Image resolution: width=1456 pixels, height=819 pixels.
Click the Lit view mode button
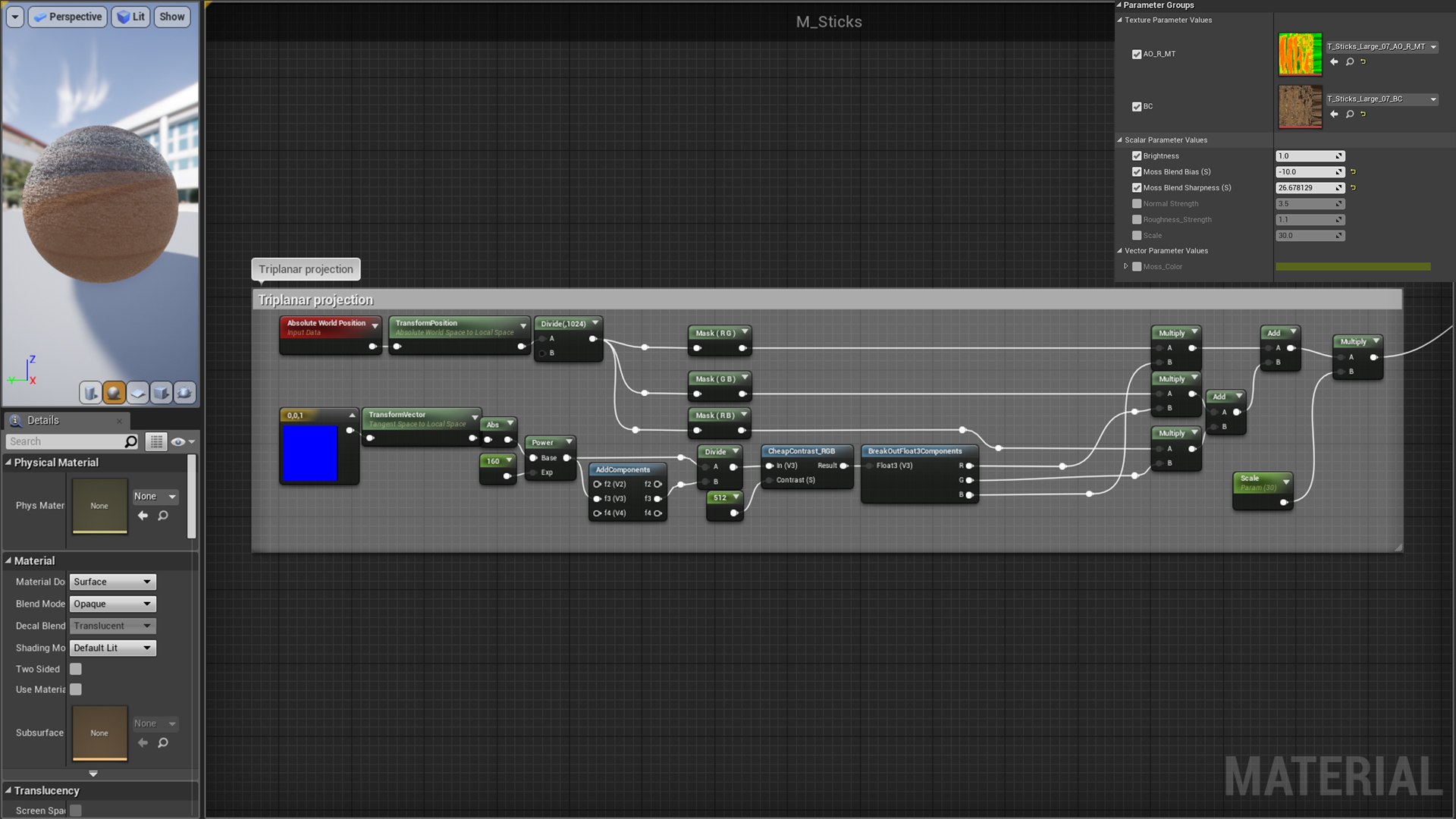[130, 17]
